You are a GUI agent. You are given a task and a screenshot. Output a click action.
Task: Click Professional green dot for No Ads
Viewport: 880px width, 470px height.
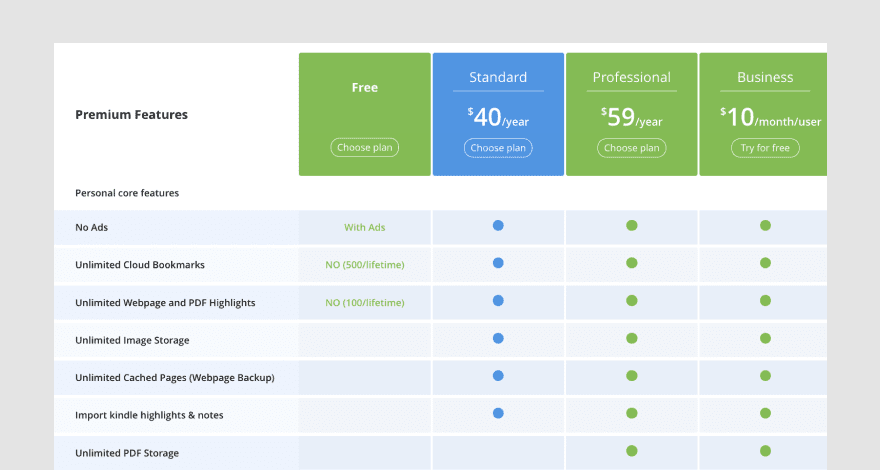tap(632, 226)
